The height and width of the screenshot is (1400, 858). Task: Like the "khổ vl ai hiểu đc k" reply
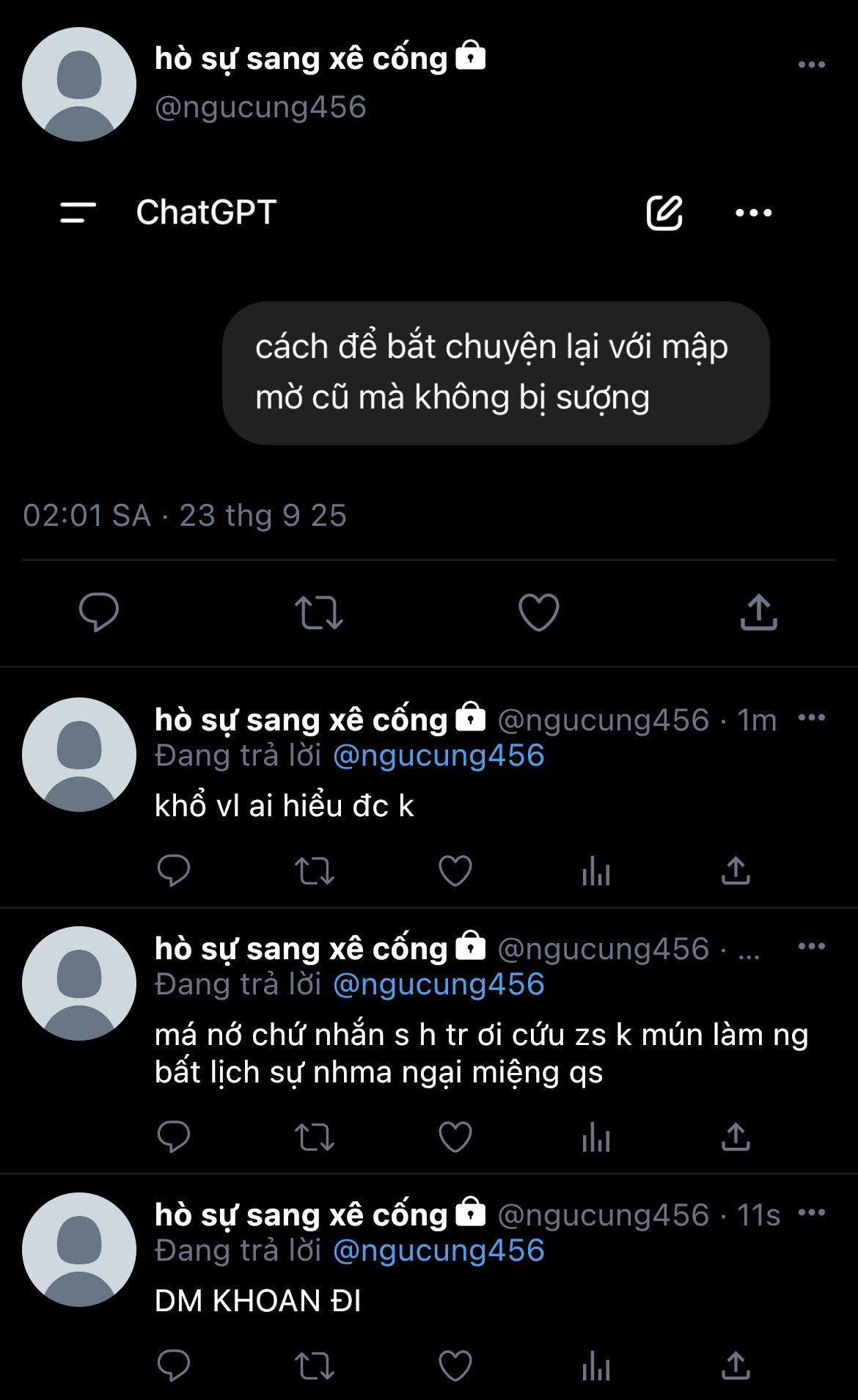(455, 871)
